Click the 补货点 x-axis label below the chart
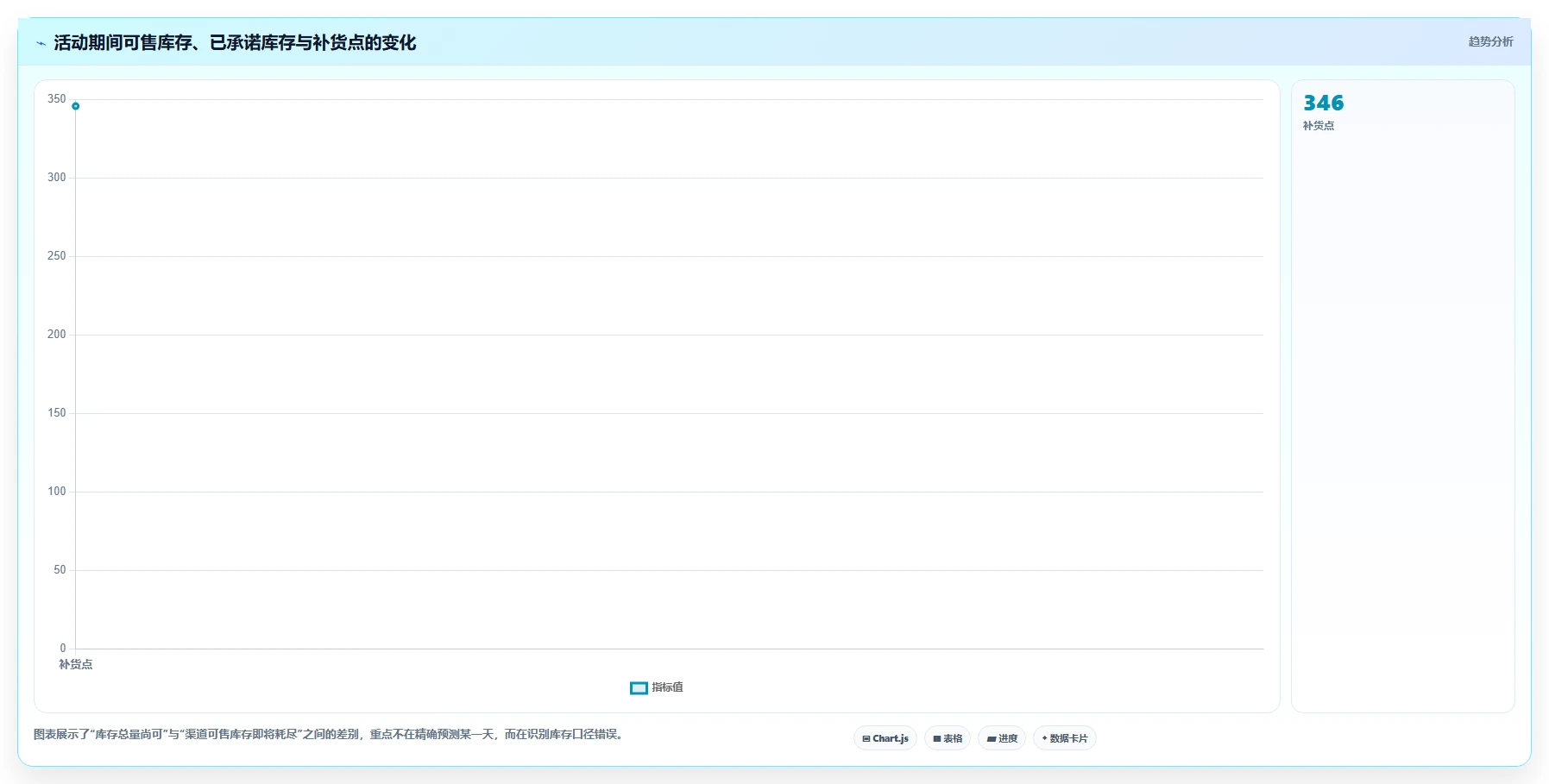 tap(75, 665)
